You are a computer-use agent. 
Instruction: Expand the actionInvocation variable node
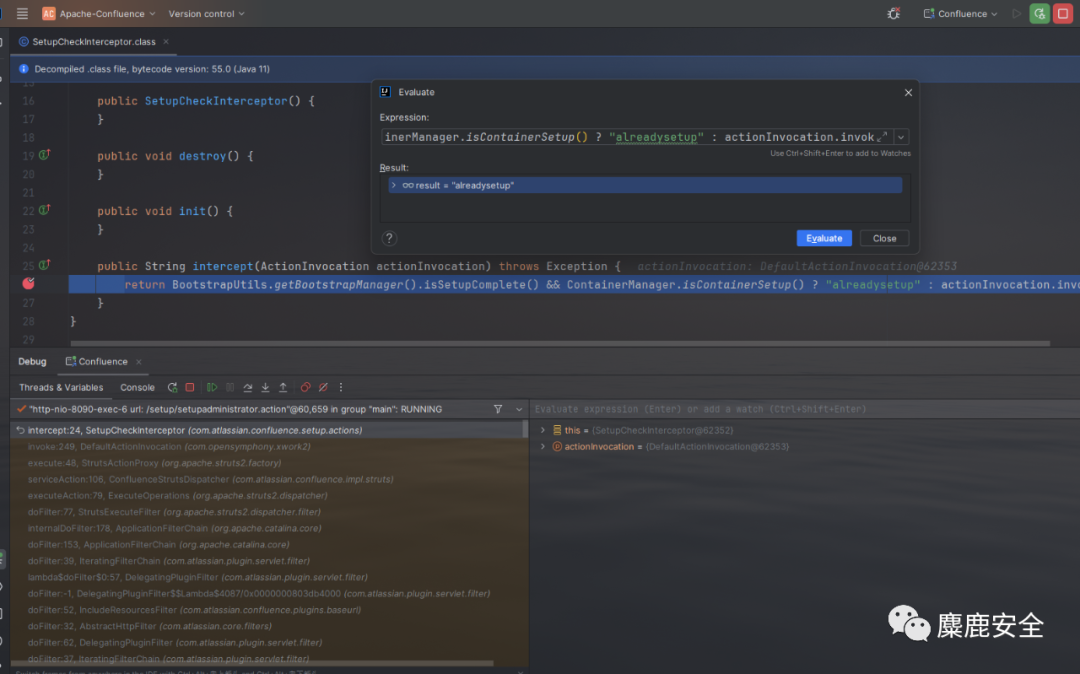(x=543, y=447)
